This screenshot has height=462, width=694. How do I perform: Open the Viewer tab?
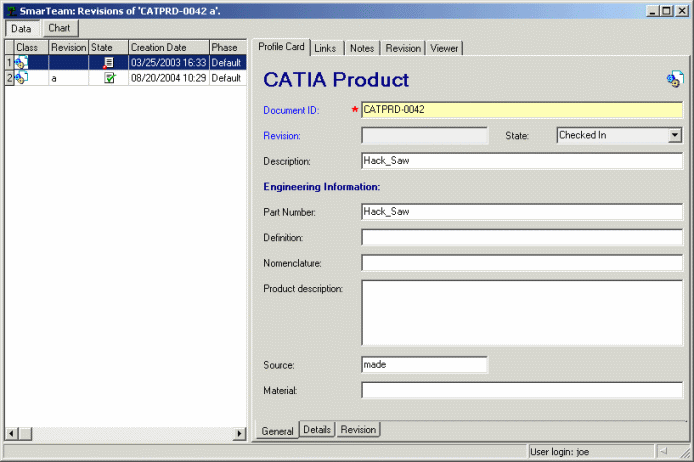click(444, 48)
